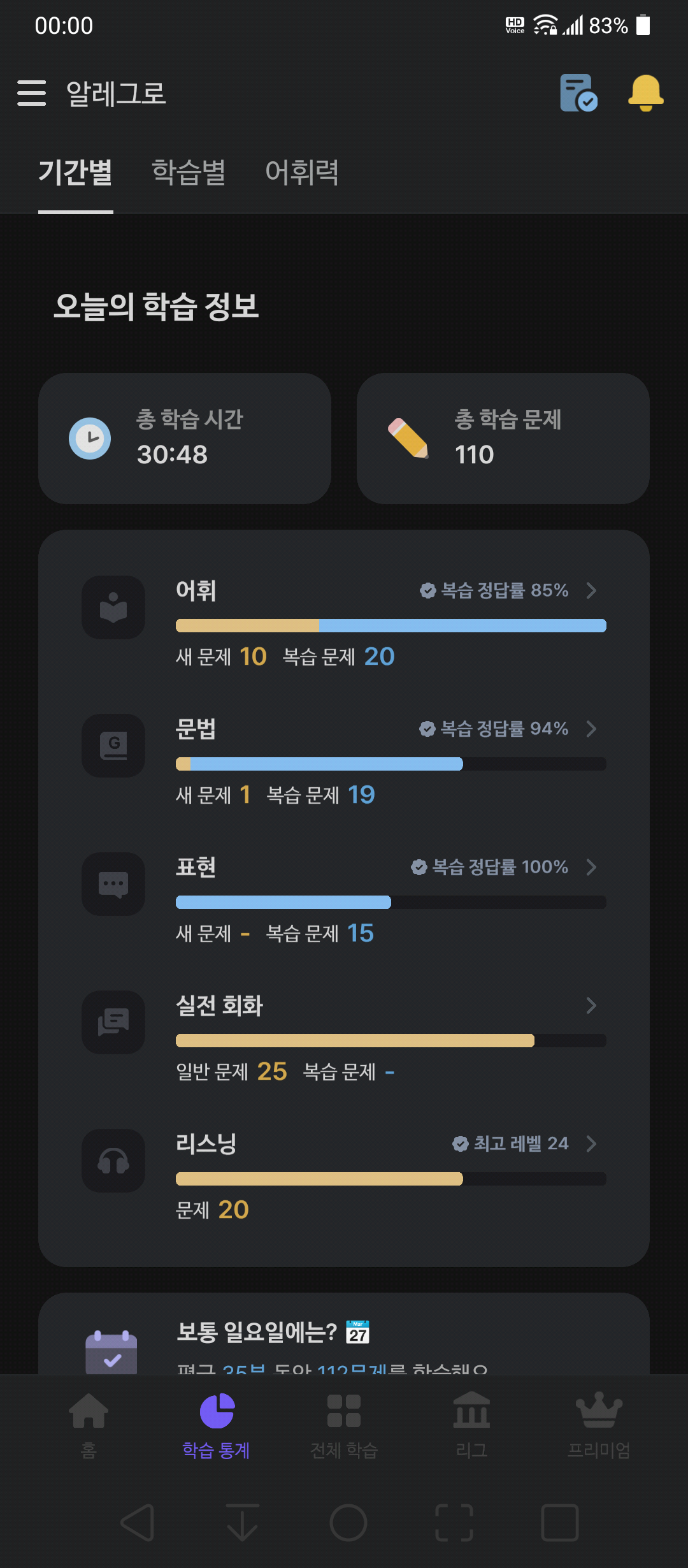Tap the 표현 speech bubble icon
This screenshot has height=1568, width=688.
[x=113, y=884]
